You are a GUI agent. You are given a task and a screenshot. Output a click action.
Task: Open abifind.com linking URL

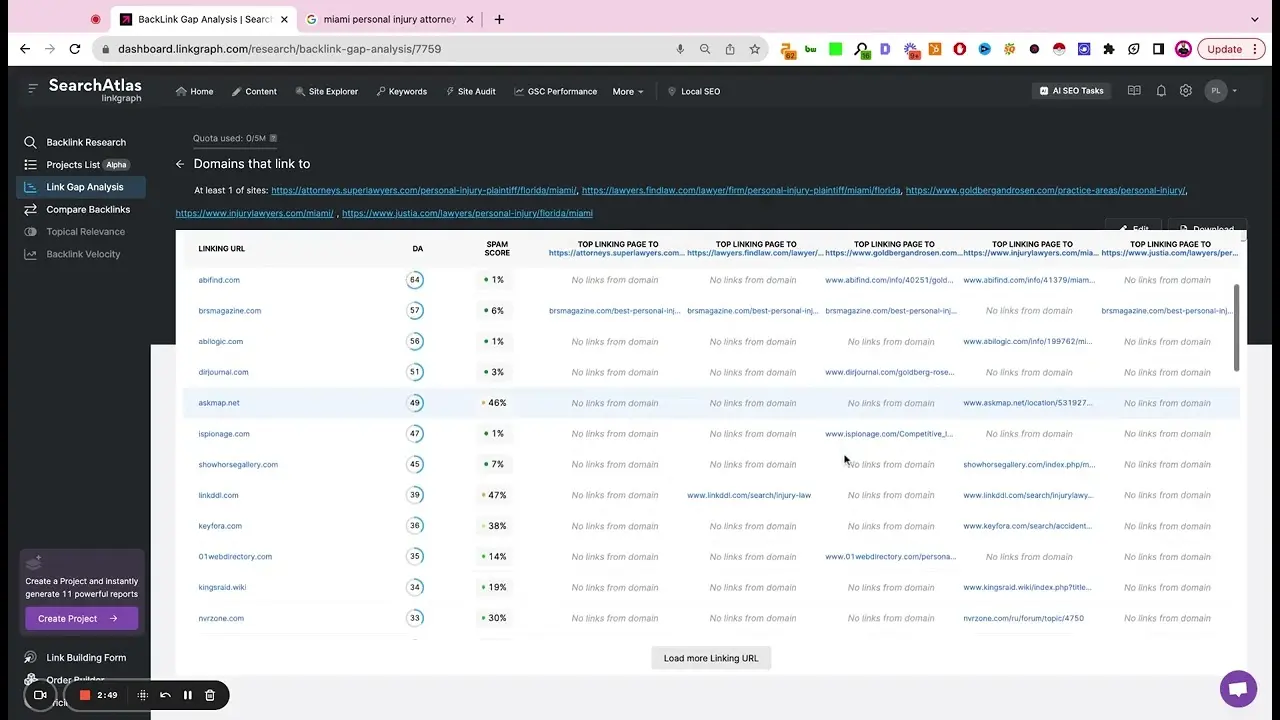219,280
